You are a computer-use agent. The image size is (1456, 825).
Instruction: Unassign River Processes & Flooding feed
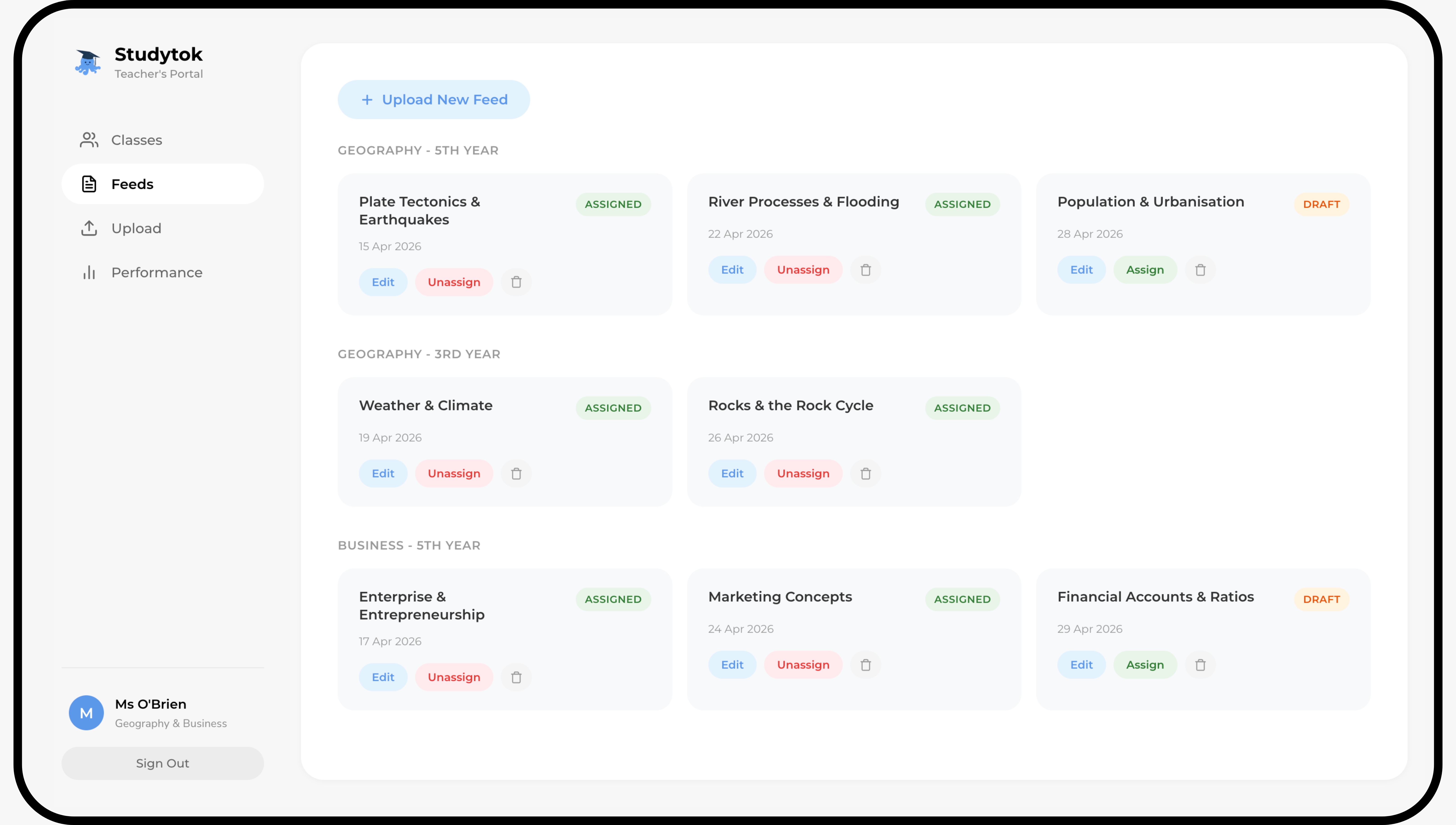803,270
